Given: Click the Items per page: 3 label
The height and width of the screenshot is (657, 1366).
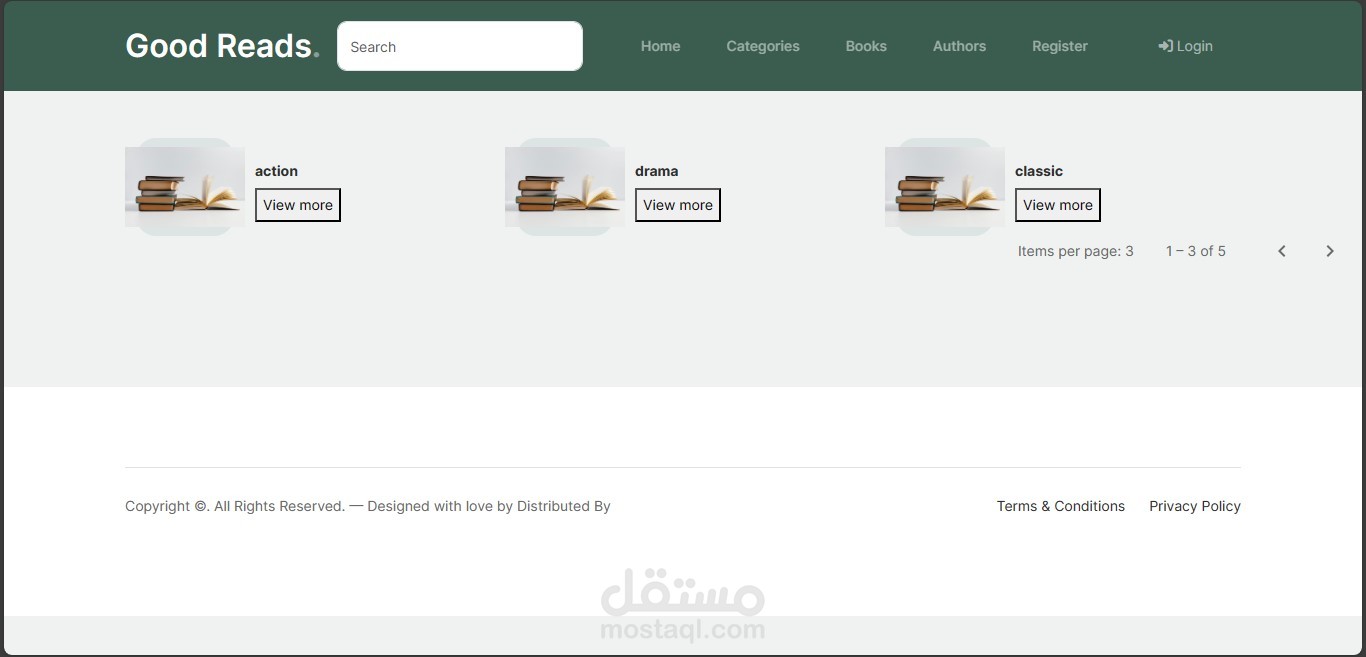Looking at the screenshot, I should click(1076, 251).
